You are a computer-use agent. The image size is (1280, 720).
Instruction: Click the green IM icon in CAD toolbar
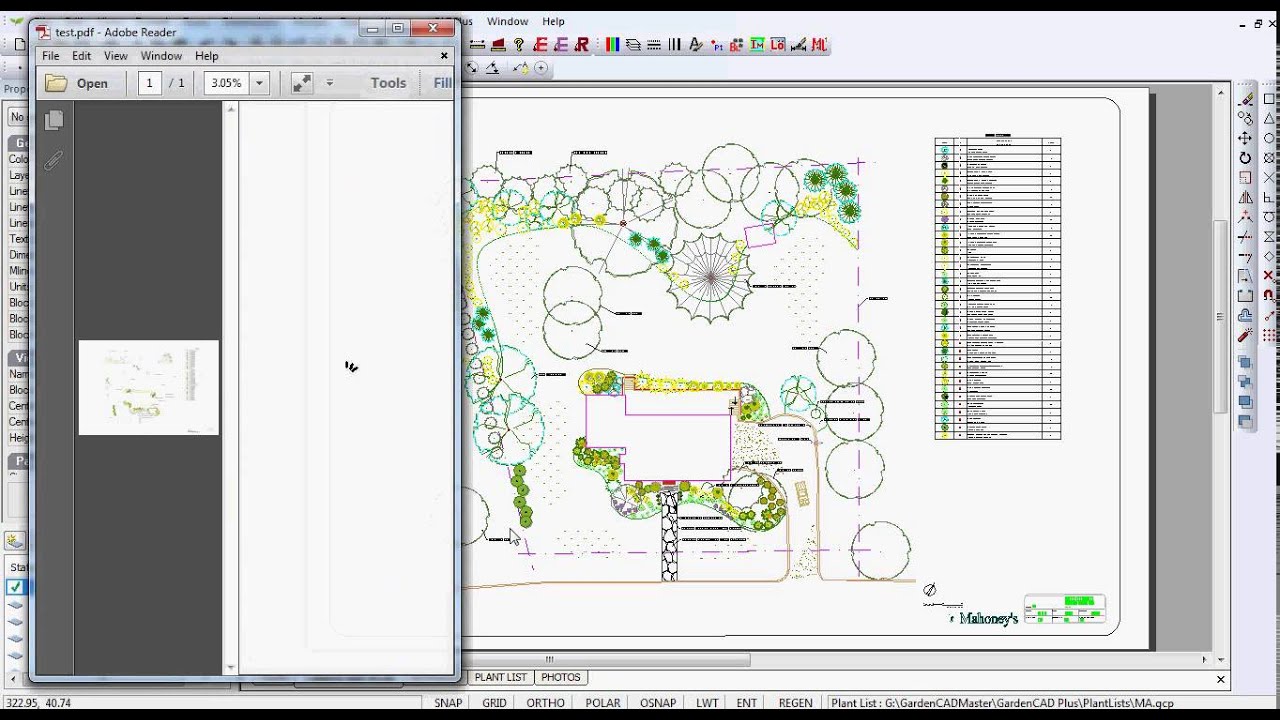[757, 45]
